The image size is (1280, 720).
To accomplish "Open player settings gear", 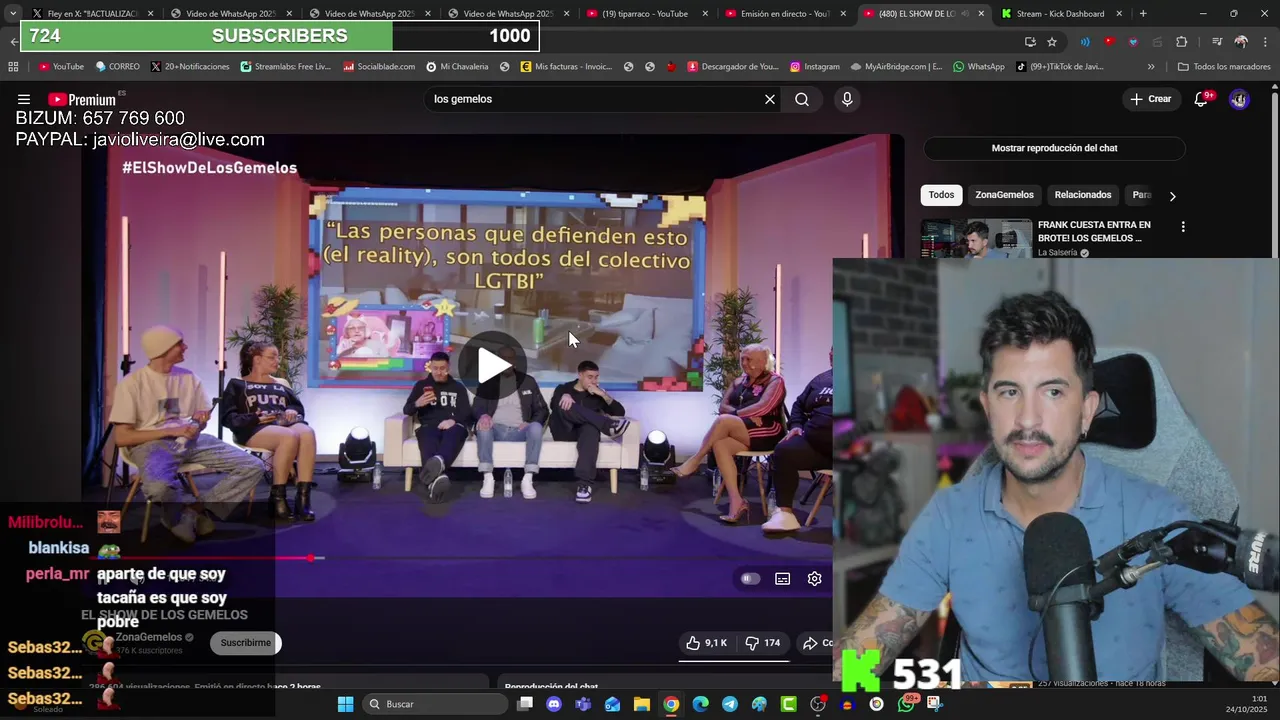I will 815,578.
